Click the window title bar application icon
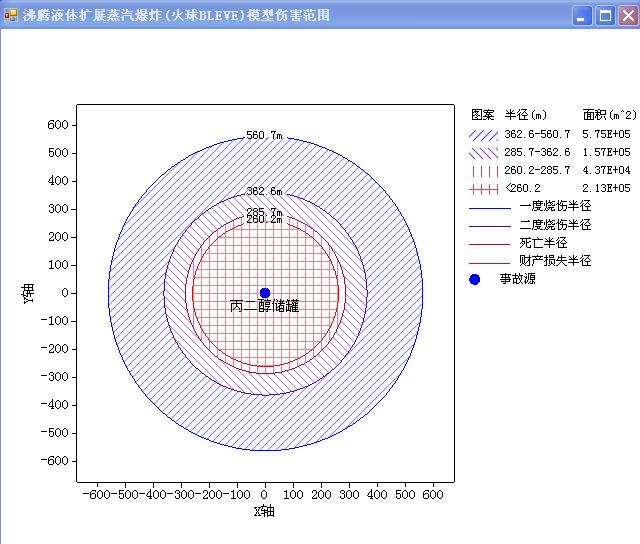This screenshot has width=640, height=544. tap(11, 15)
